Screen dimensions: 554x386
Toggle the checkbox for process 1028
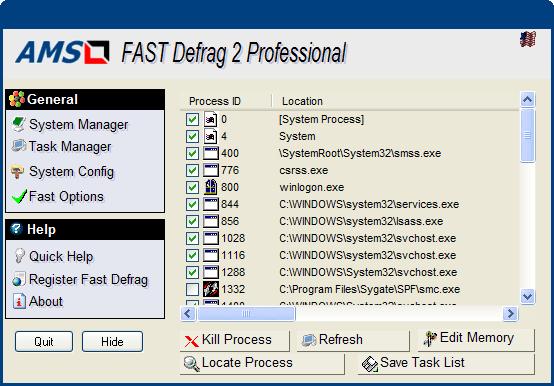coord(192,238)
